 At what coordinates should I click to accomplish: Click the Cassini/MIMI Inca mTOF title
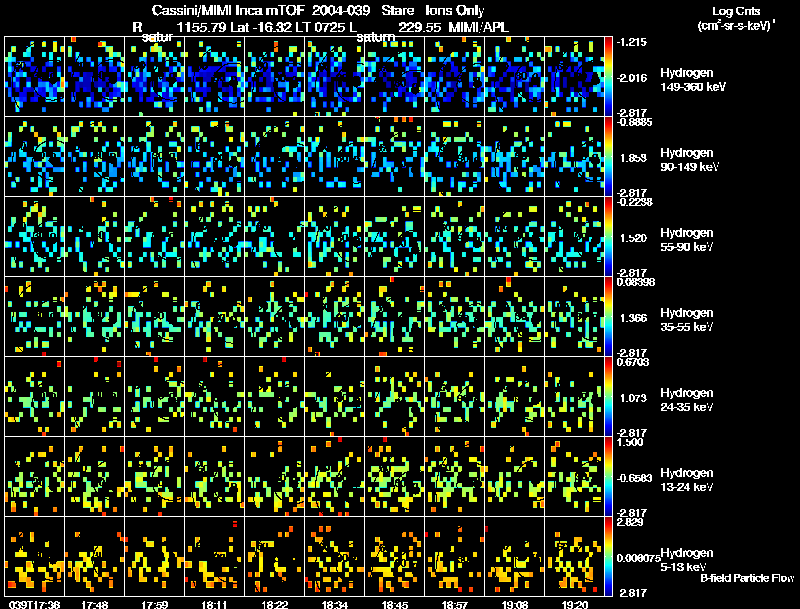tap(228, 10)
